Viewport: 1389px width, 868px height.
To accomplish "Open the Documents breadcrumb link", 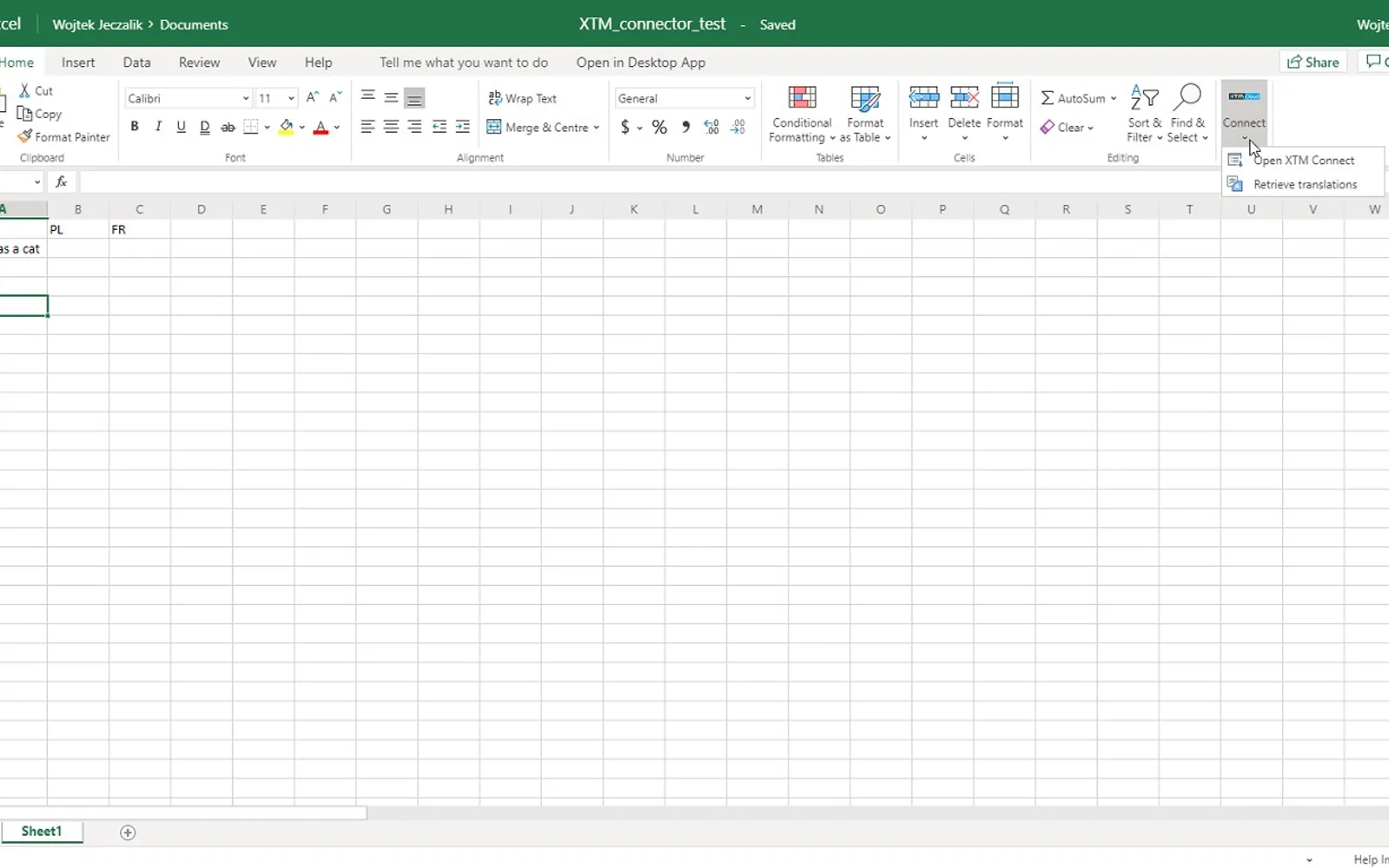I will [x=194, y=24].
